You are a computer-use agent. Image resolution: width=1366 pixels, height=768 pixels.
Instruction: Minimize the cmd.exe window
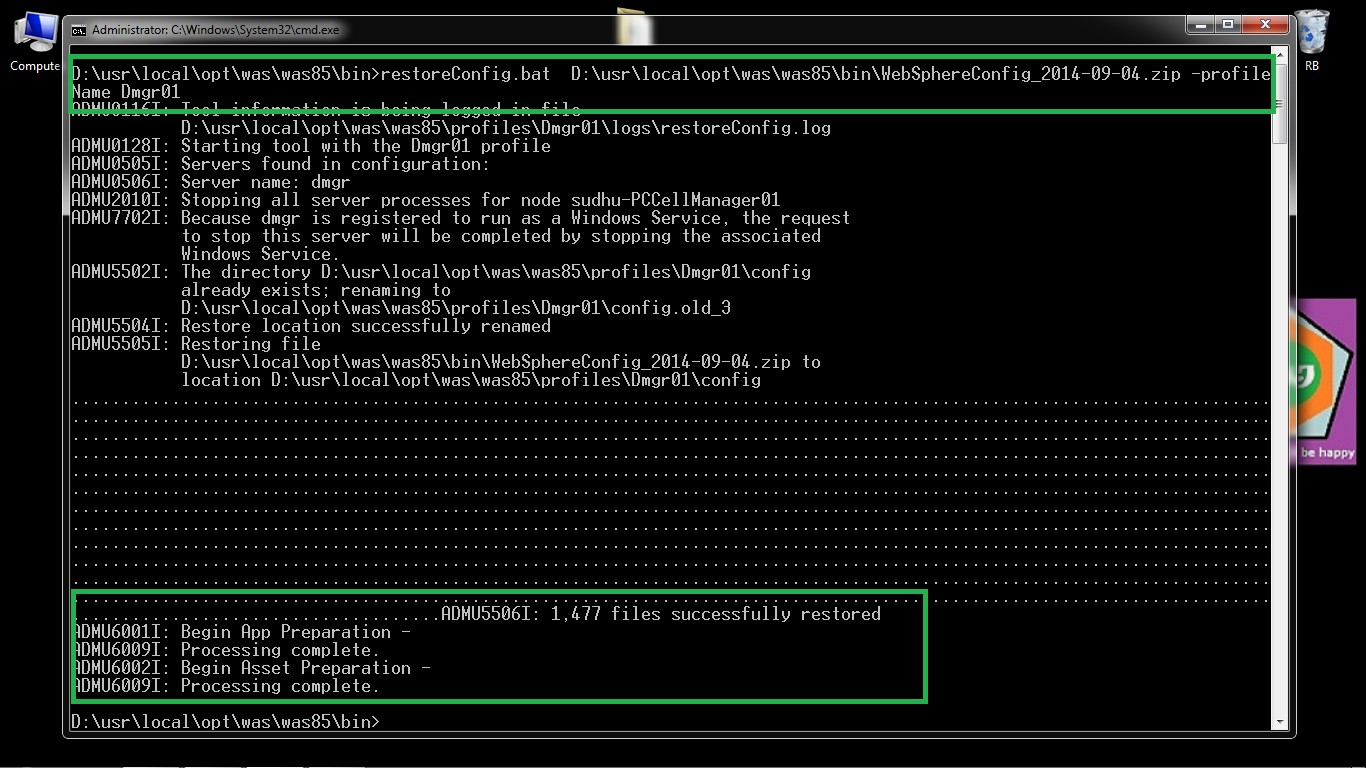click(x=1203, y=24)
